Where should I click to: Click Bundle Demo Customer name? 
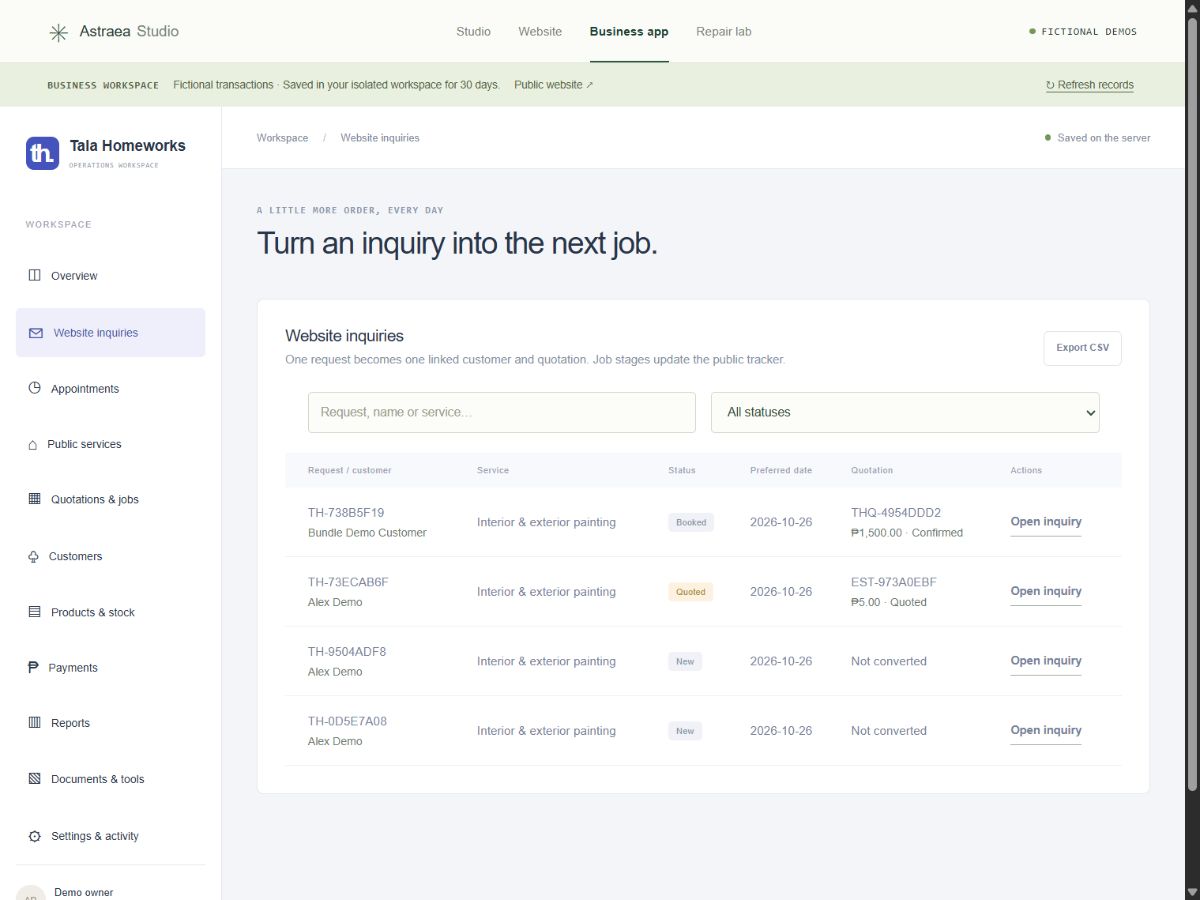pos(367,533)
